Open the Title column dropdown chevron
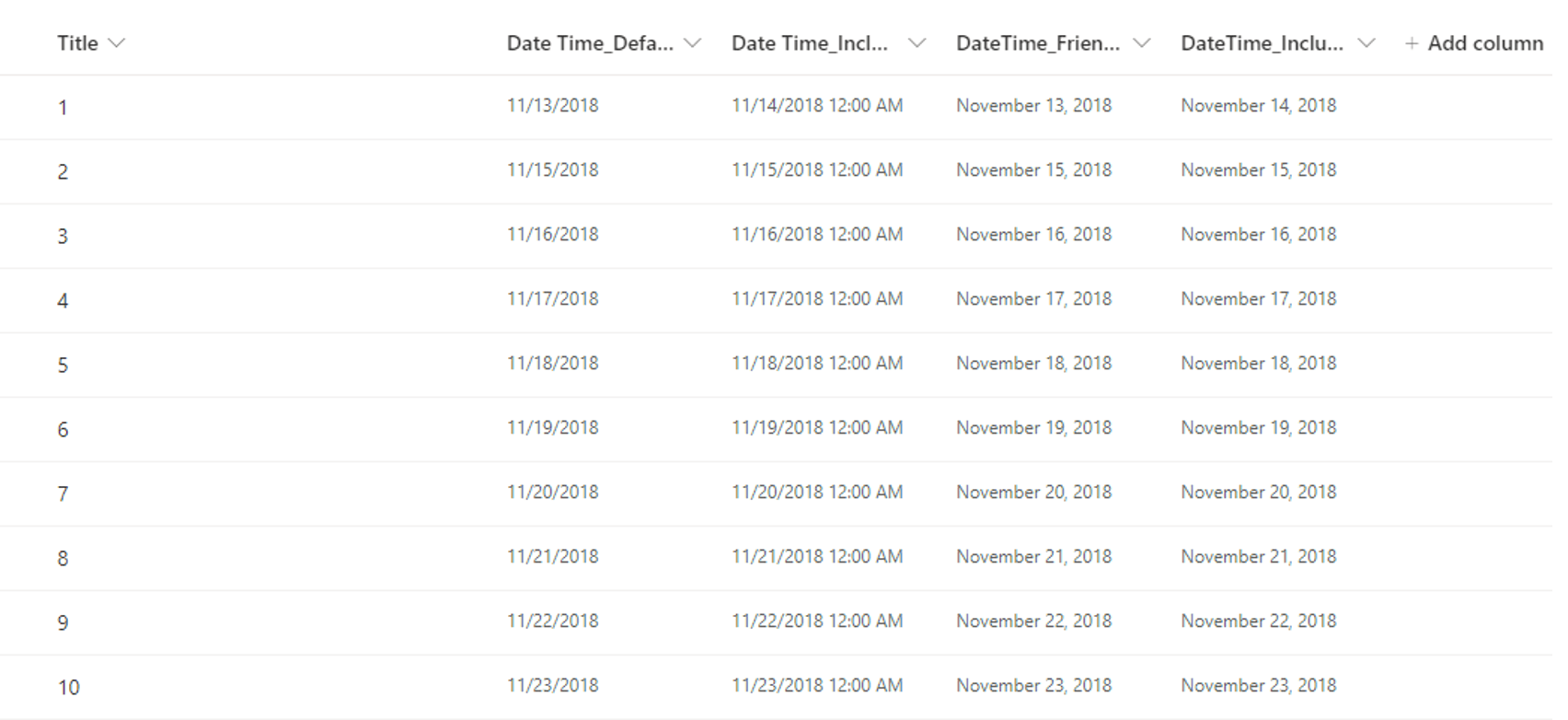Screen dimensions: 1568x720 tap(116, 43)
